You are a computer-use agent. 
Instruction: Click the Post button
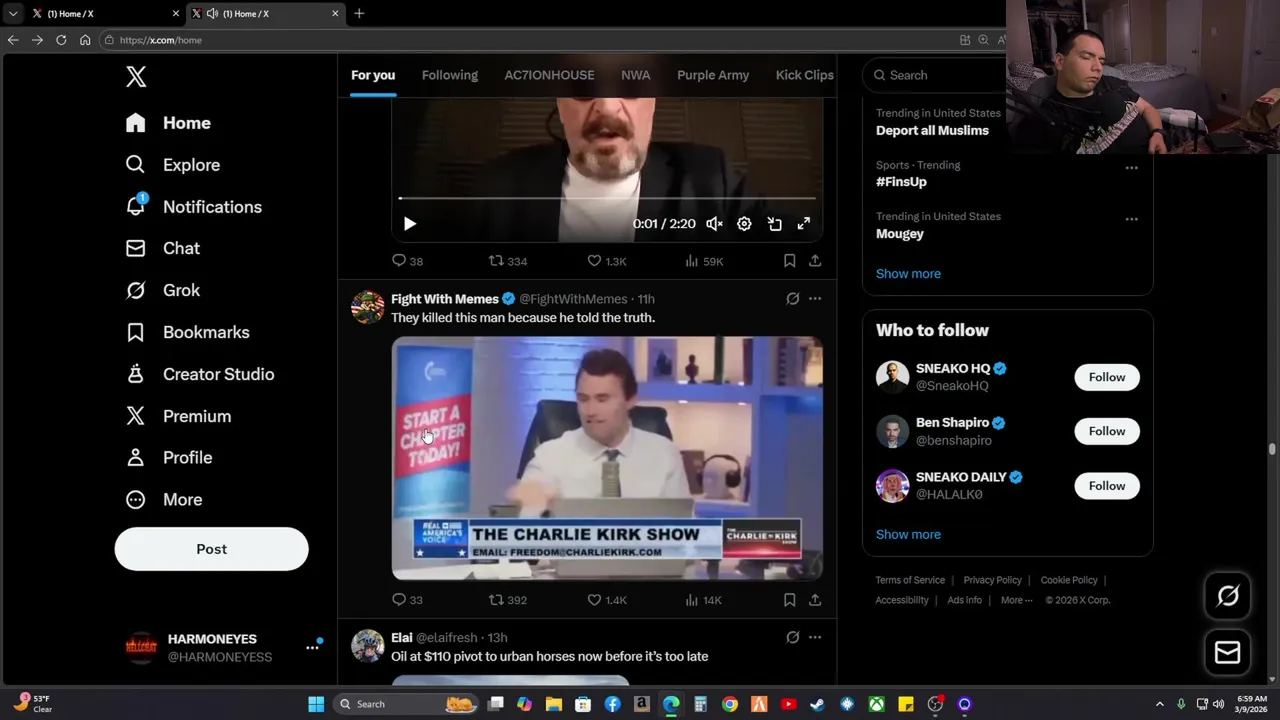(x=211, y=549)
